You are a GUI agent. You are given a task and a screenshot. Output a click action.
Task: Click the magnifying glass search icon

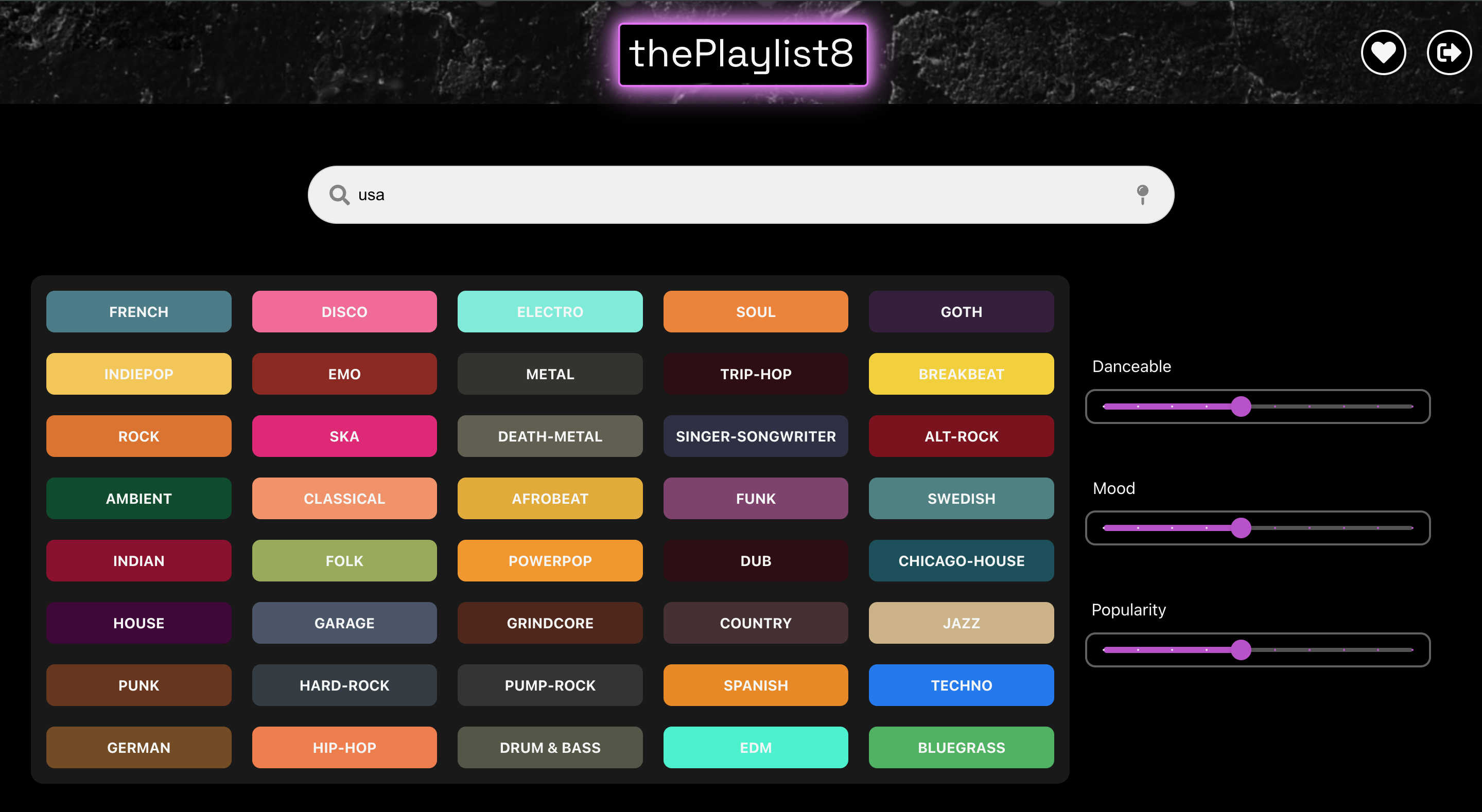click(339, 195)
